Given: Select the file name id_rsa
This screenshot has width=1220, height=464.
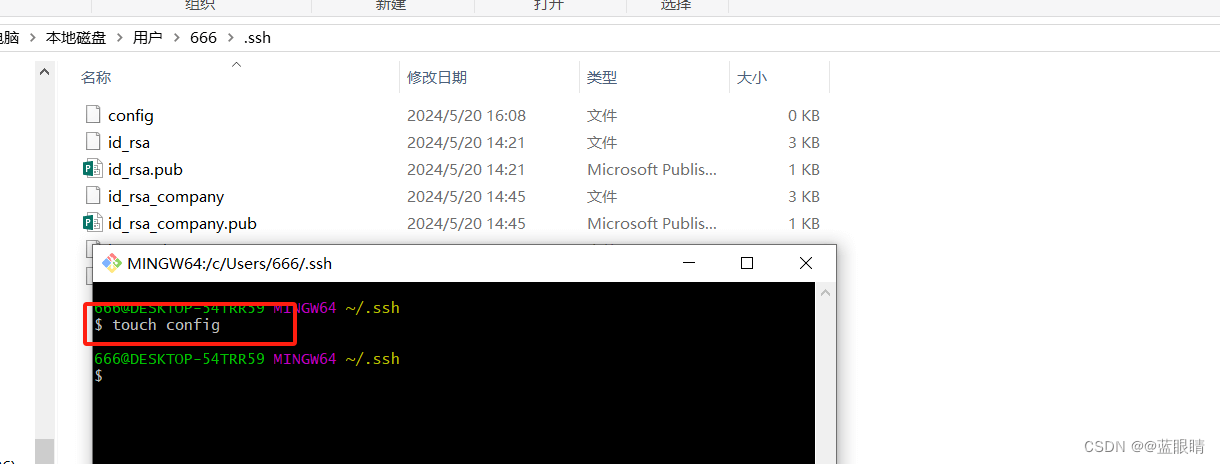Looking at the screenshot, I should [129, 142].
